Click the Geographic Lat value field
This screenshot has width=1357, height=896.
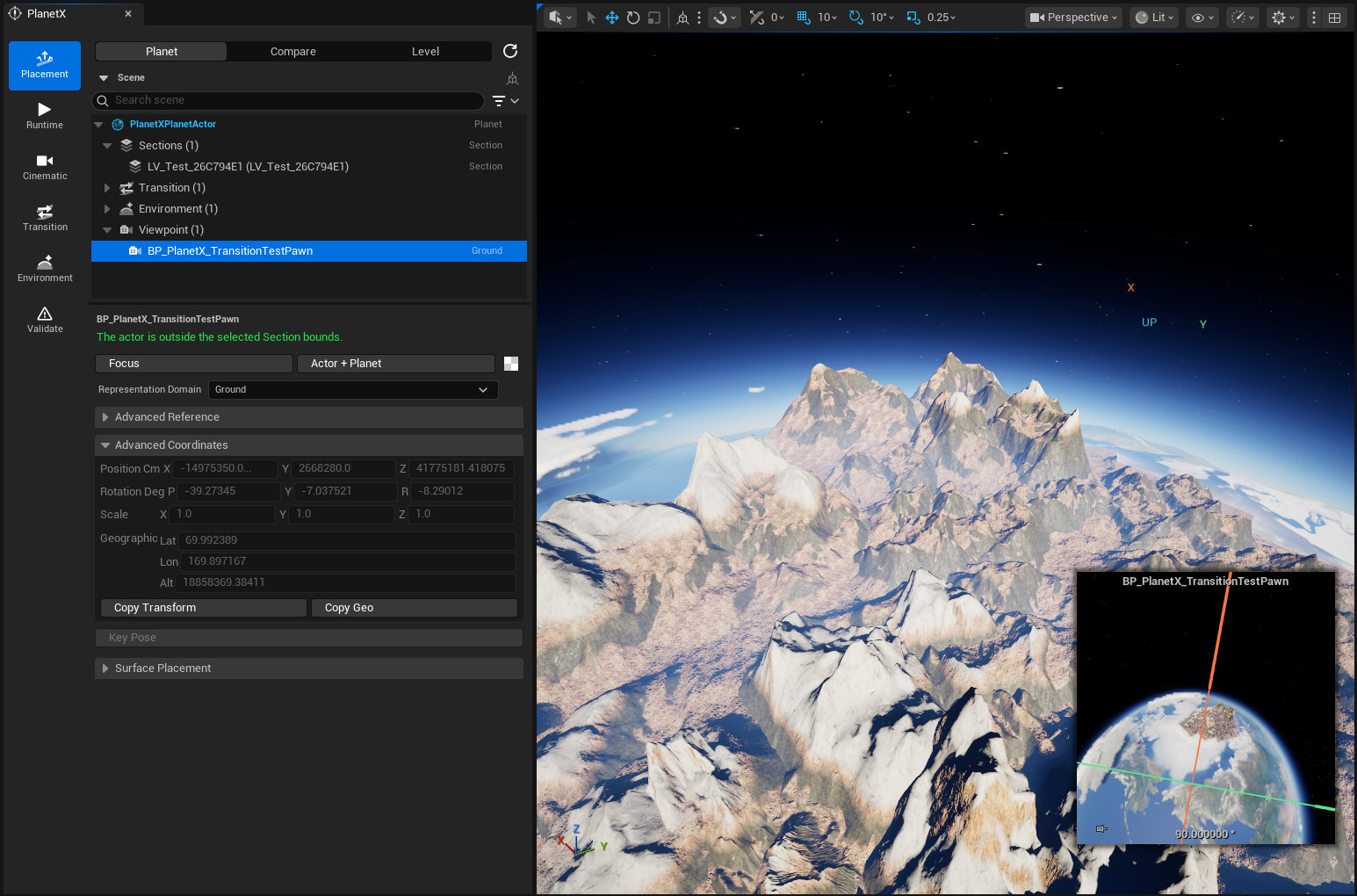(x=347, y=541)
